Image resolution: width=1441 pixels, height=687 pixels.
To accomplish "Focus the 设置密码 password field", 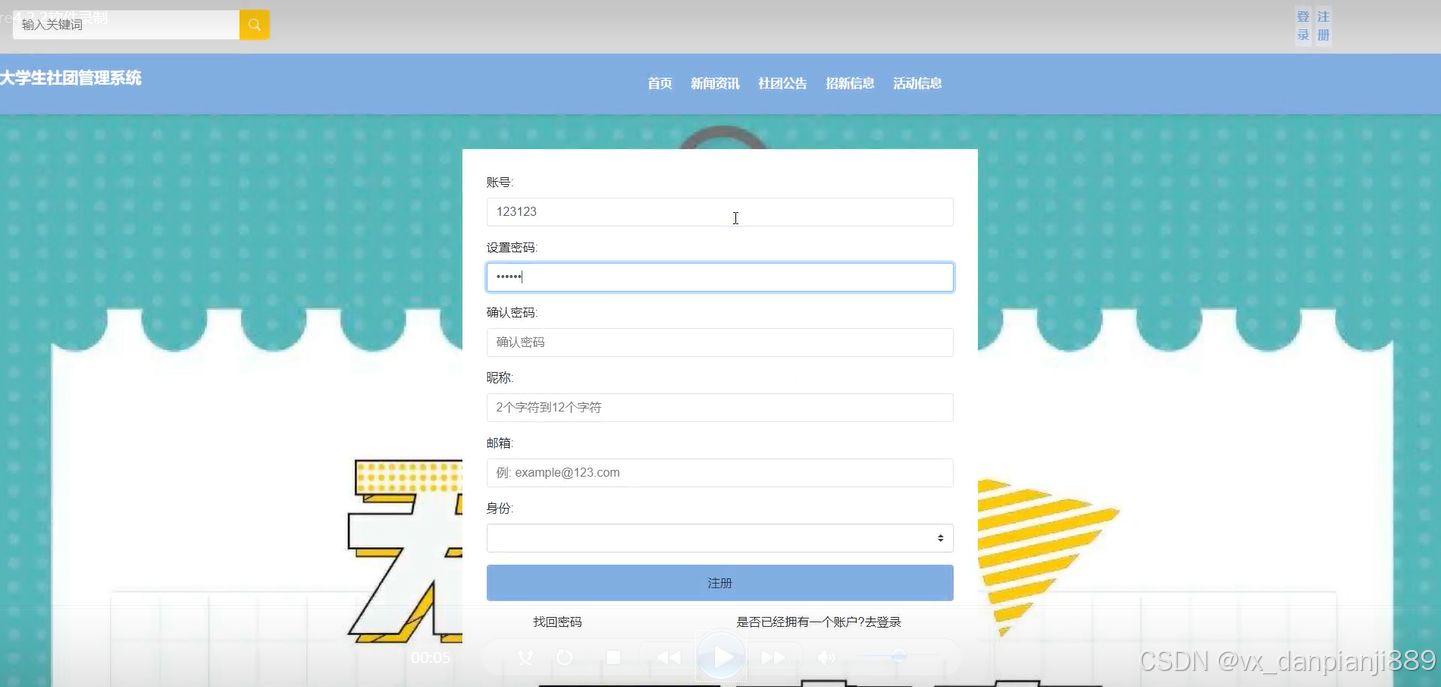I will coord(720,277).
